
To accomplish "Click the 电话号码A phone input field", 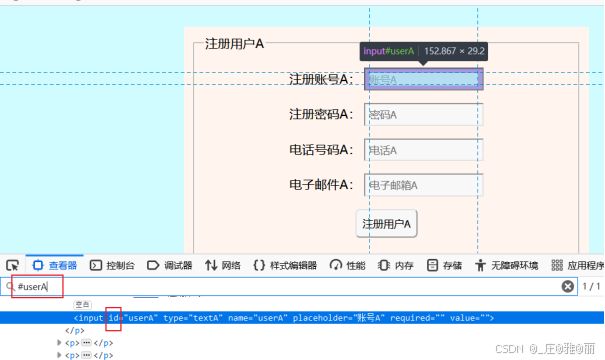I will (424, 150).
